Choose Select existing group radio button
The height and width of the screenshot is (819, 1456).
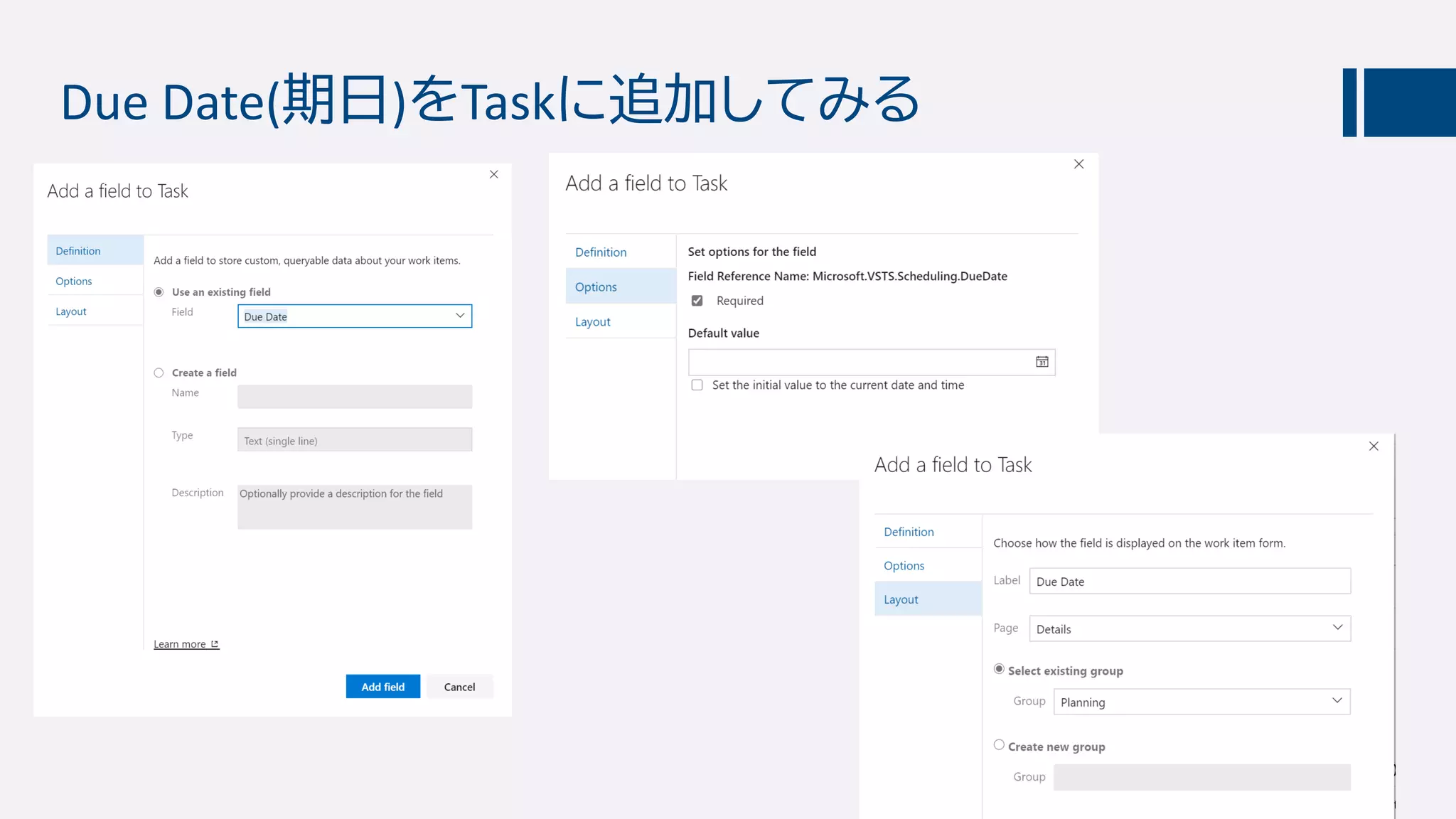tap(999, 669)
